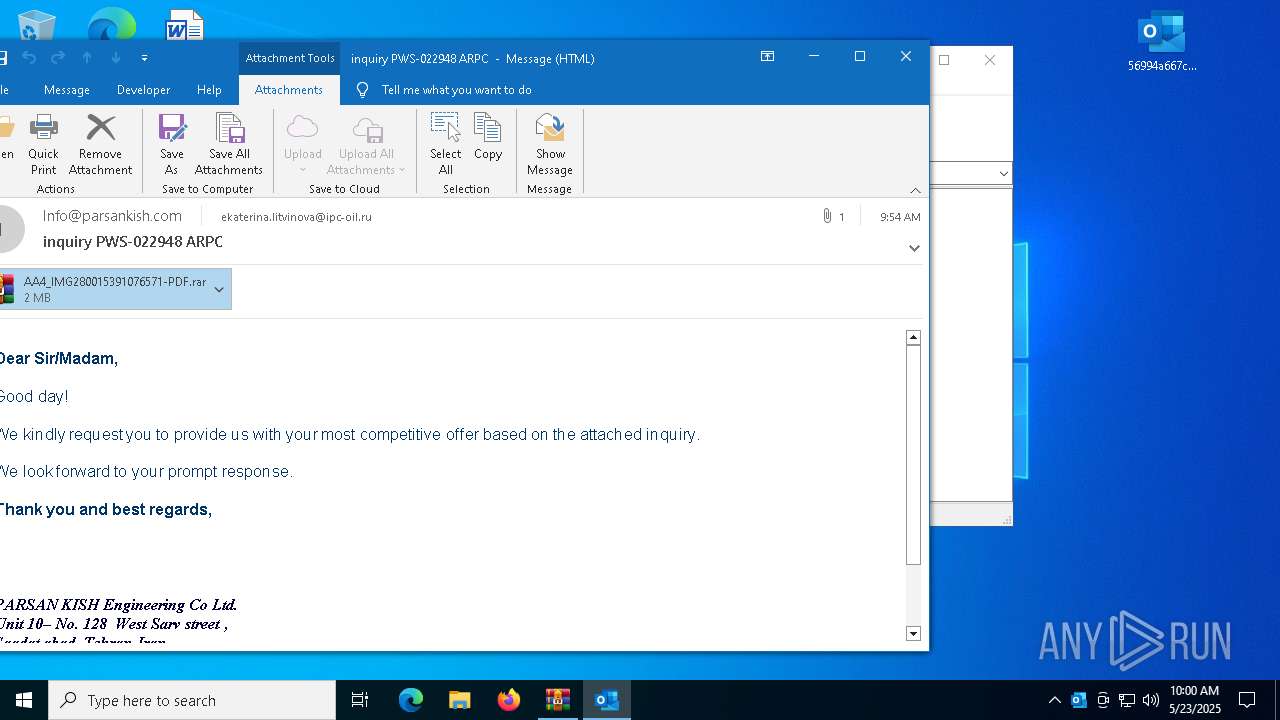
Task: Click Remove Attachment in the ribbon
Action: [100, 145]
